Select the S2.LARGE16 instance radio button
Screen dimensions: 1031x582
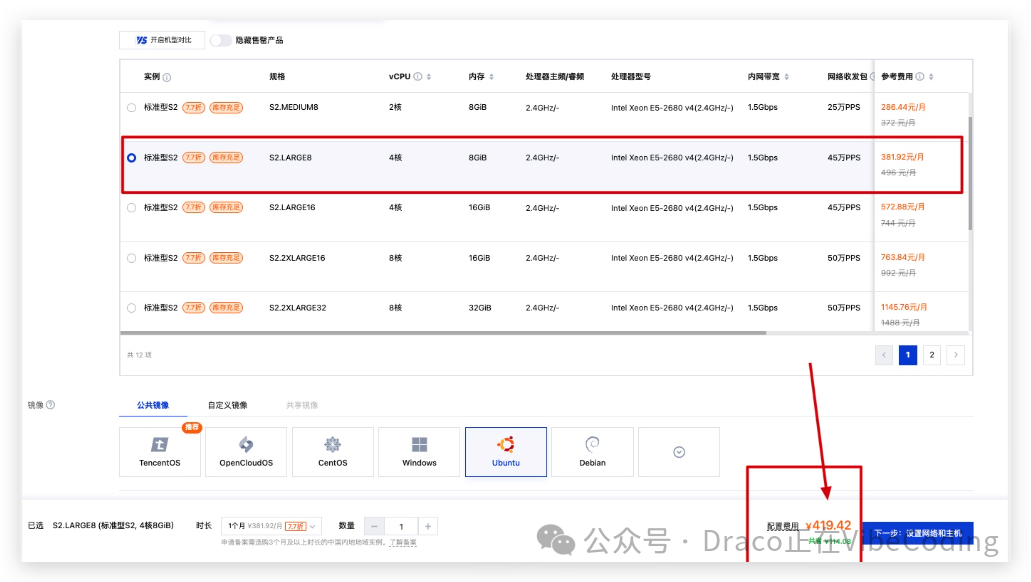coord(132,208)
